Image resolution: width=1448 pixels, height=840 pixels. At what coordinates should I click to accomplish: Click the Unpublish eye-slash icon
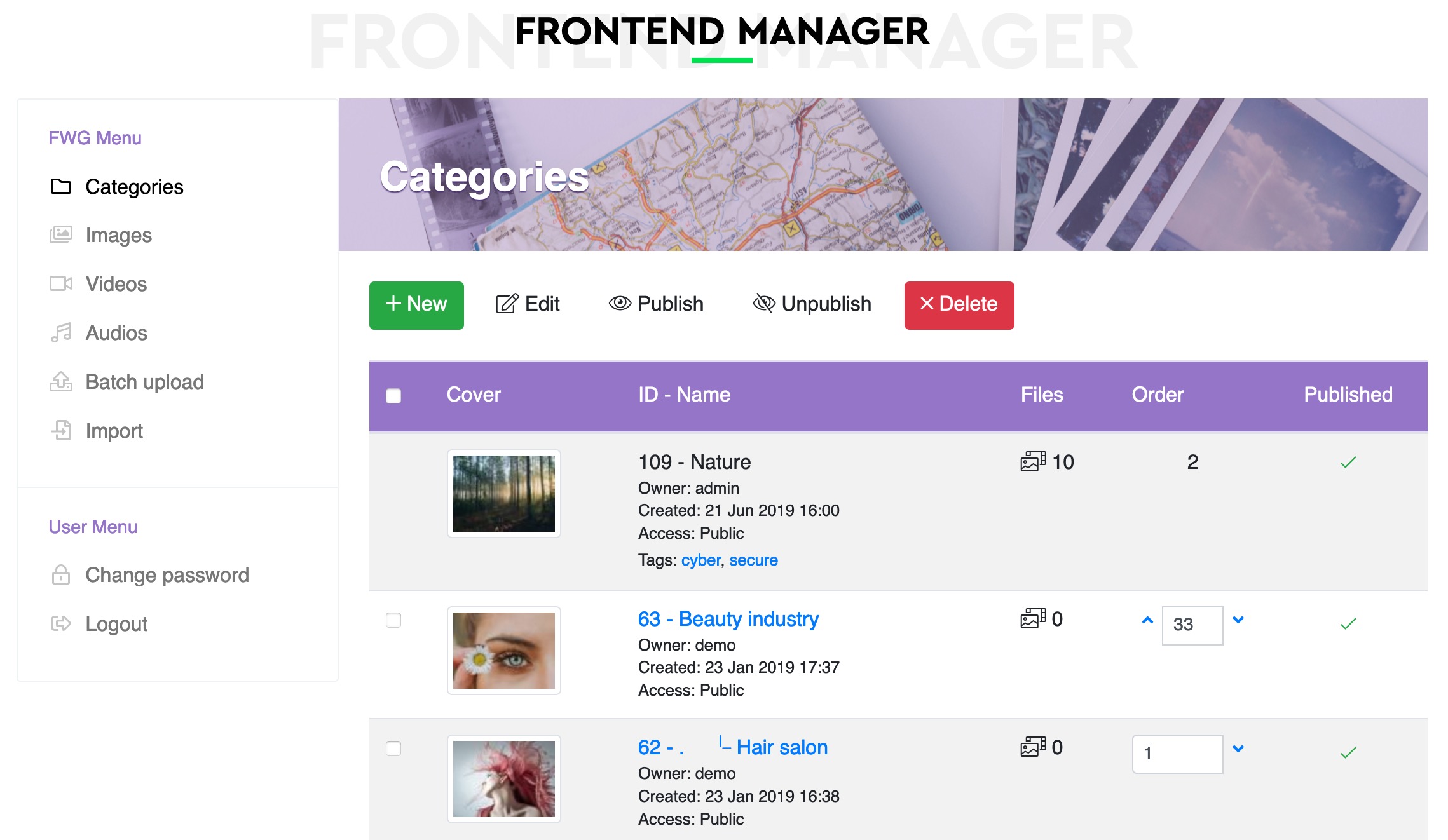[762, 303]
